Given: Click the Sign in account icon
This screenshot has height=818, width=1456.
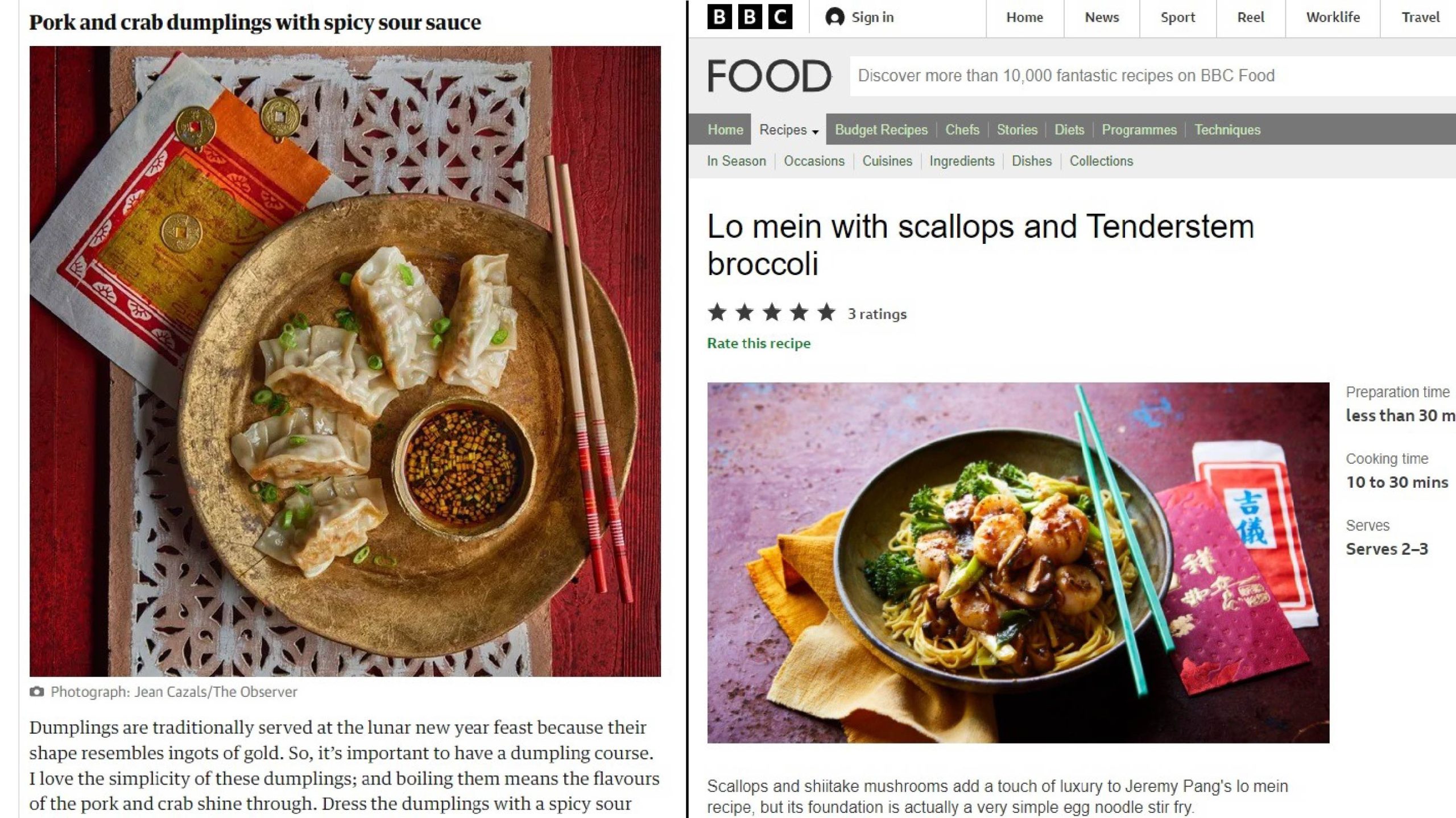Looking at the screenshot, I should coord(834,18).
